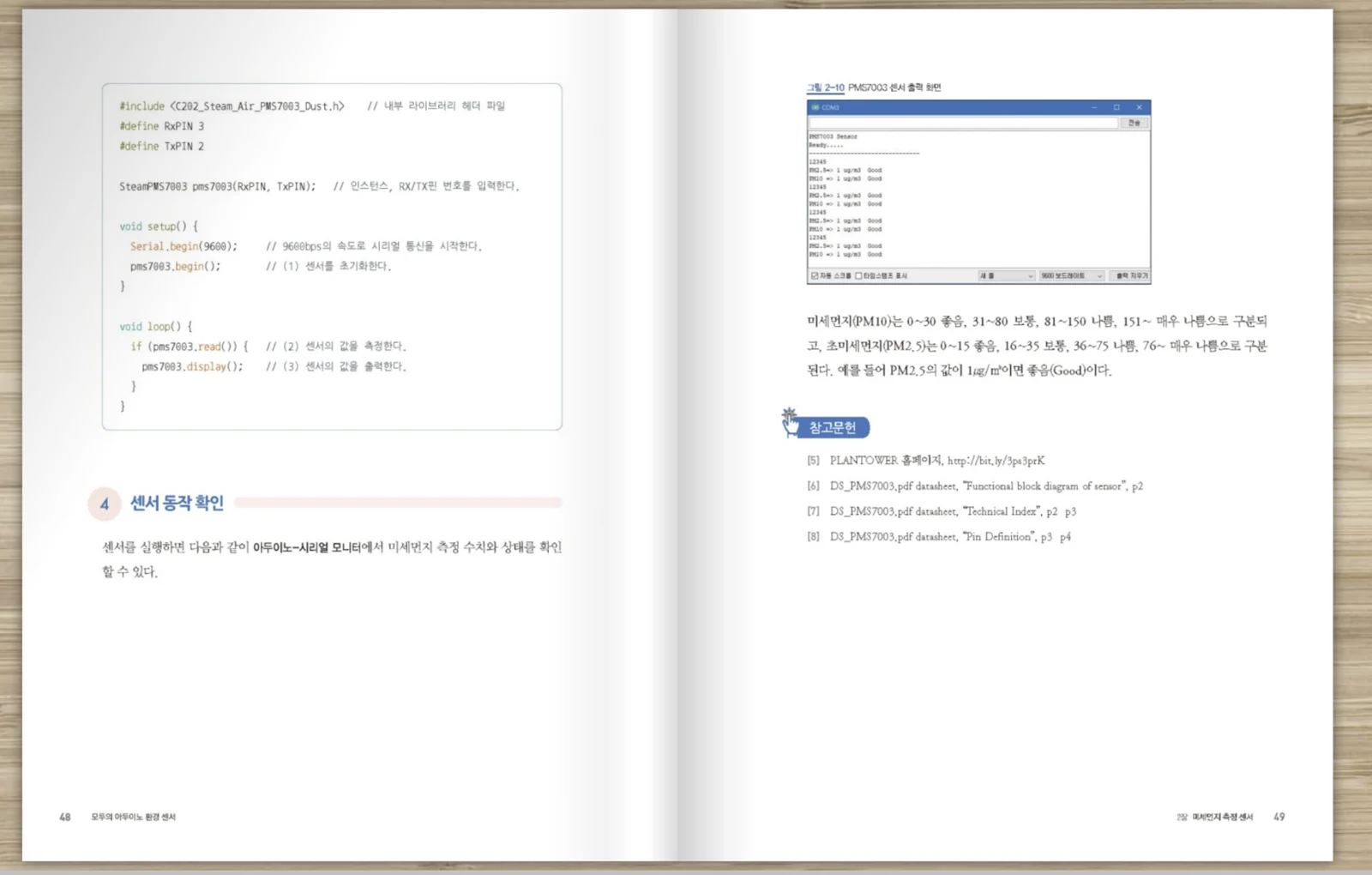Click the circled number 4 section badge
This screenshot has width=1372, height=875.
tap(105, 504)
